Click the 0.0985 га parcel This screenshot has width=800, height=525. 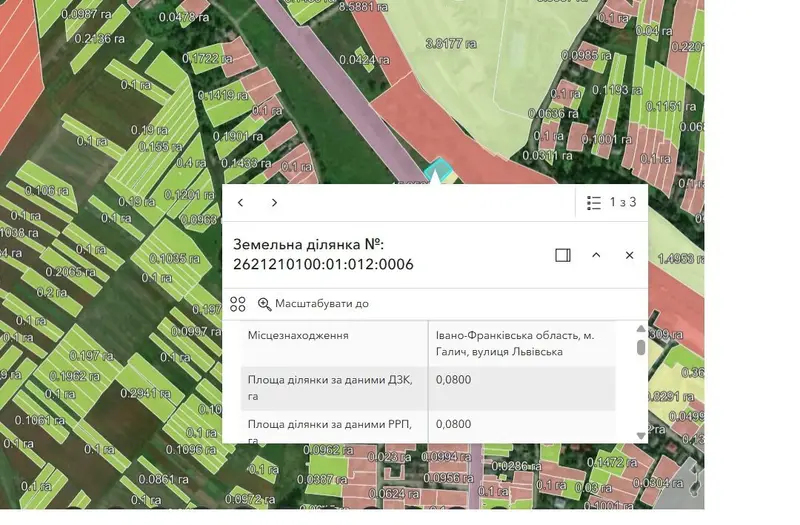point(586,55)
